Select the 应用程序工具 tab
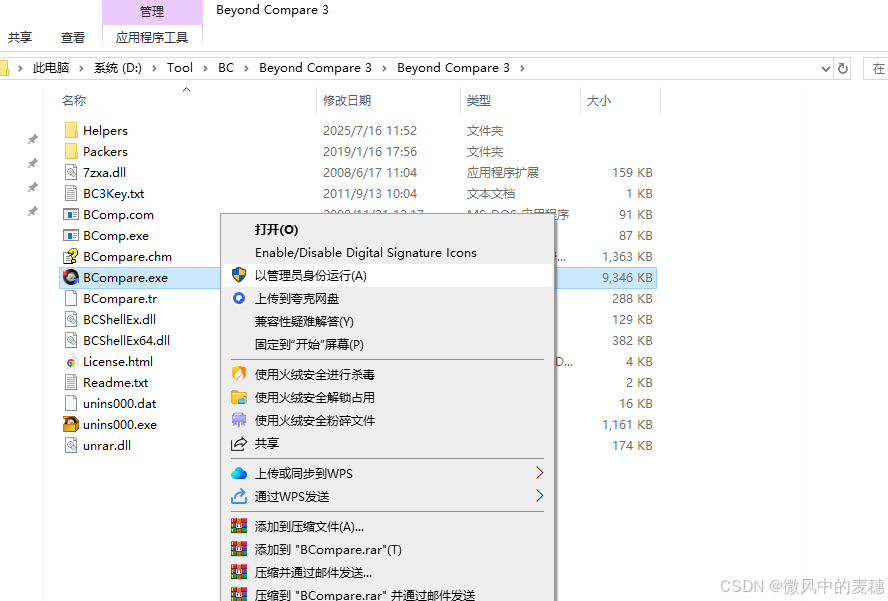 152,37
